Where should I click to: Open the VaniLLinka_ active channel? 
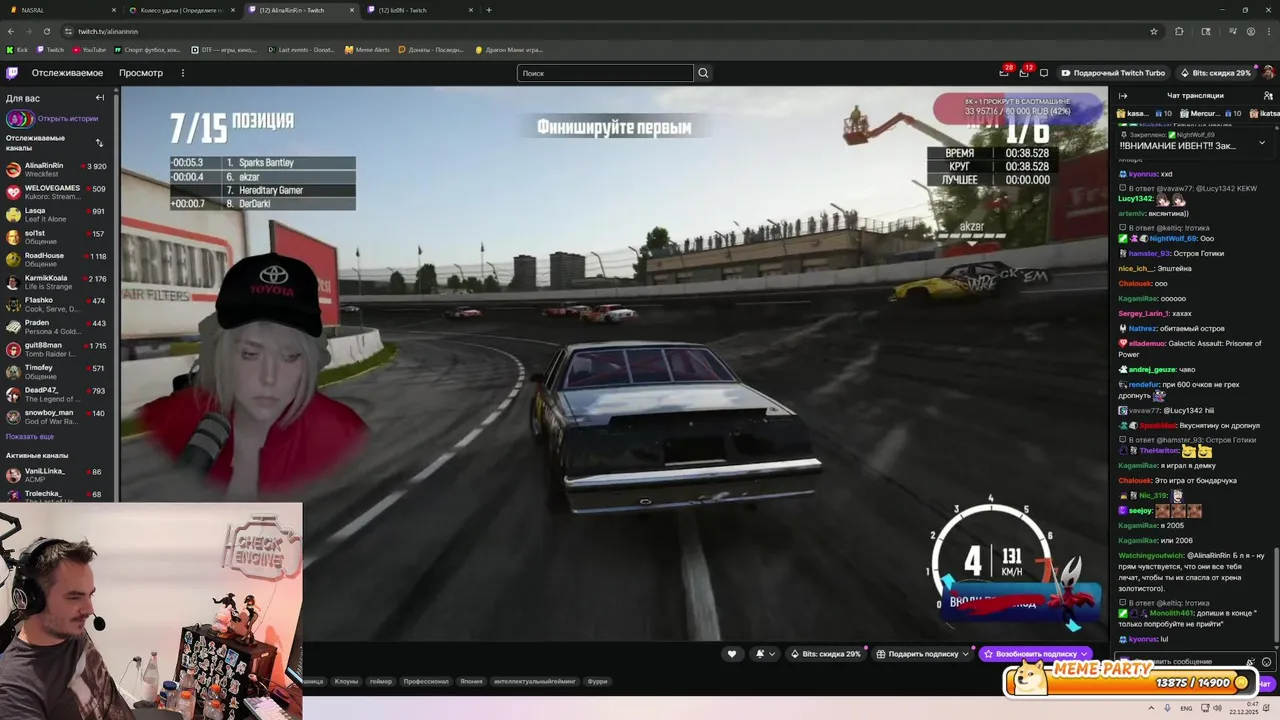coord(58,474)
